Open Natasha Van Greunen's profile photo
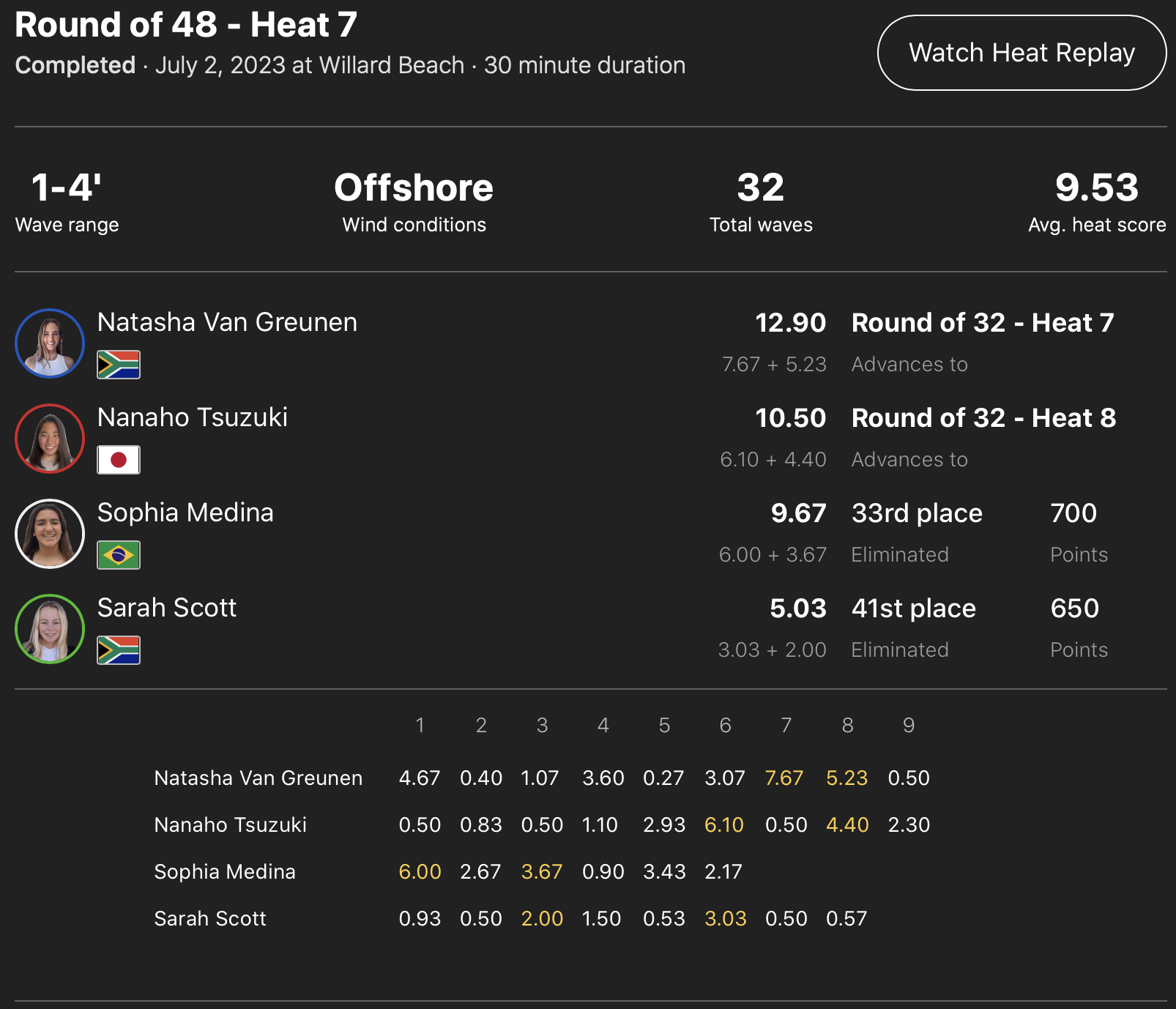 click(x=50, y=343)
